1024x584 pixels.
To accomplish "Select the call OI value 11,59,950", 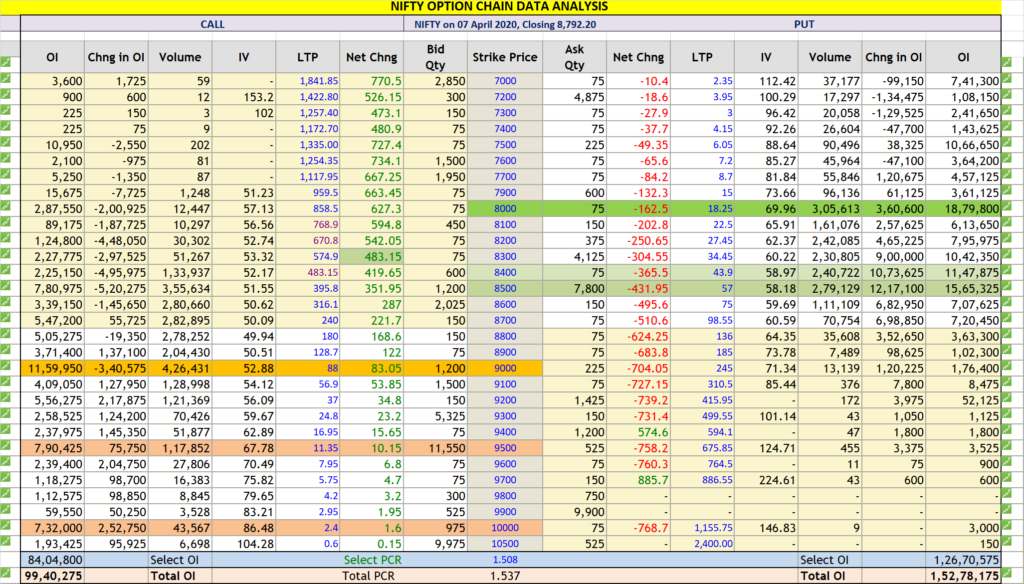I will (56, 368).
